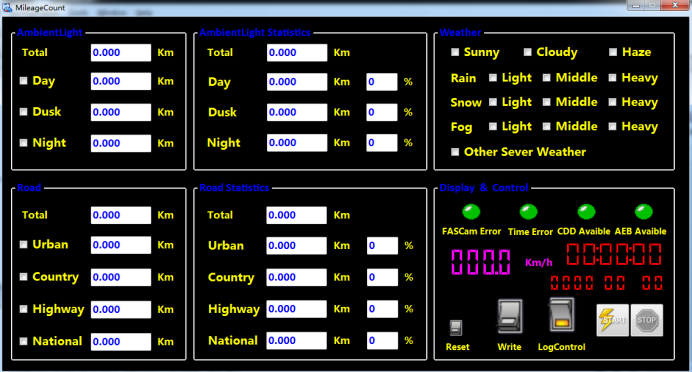Click the AmbientLight Dusk Km field
The image size is (692, 372).
(121, 112)
